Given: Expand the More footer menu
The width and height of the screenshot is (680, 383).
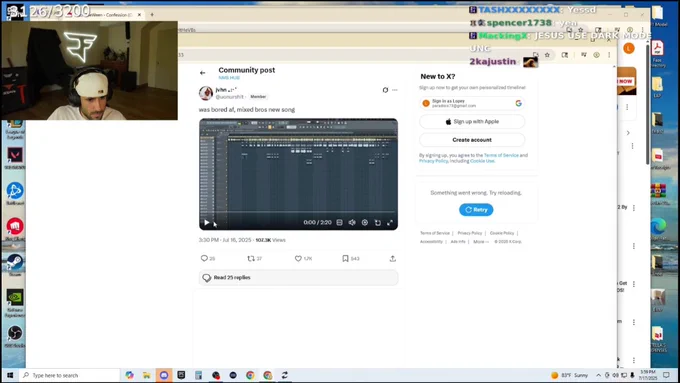Looking at the screenshot, I should 481,242.
